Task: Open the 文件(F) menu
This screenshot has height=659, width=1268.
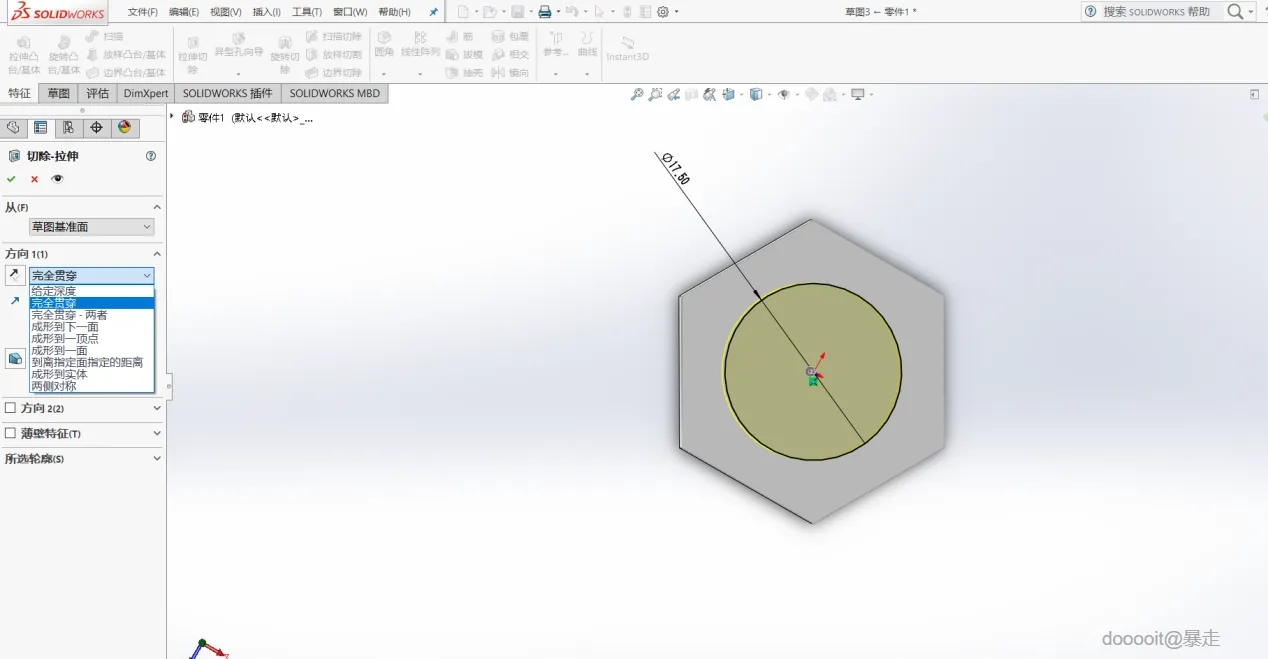Action: [x=143, y=12]
